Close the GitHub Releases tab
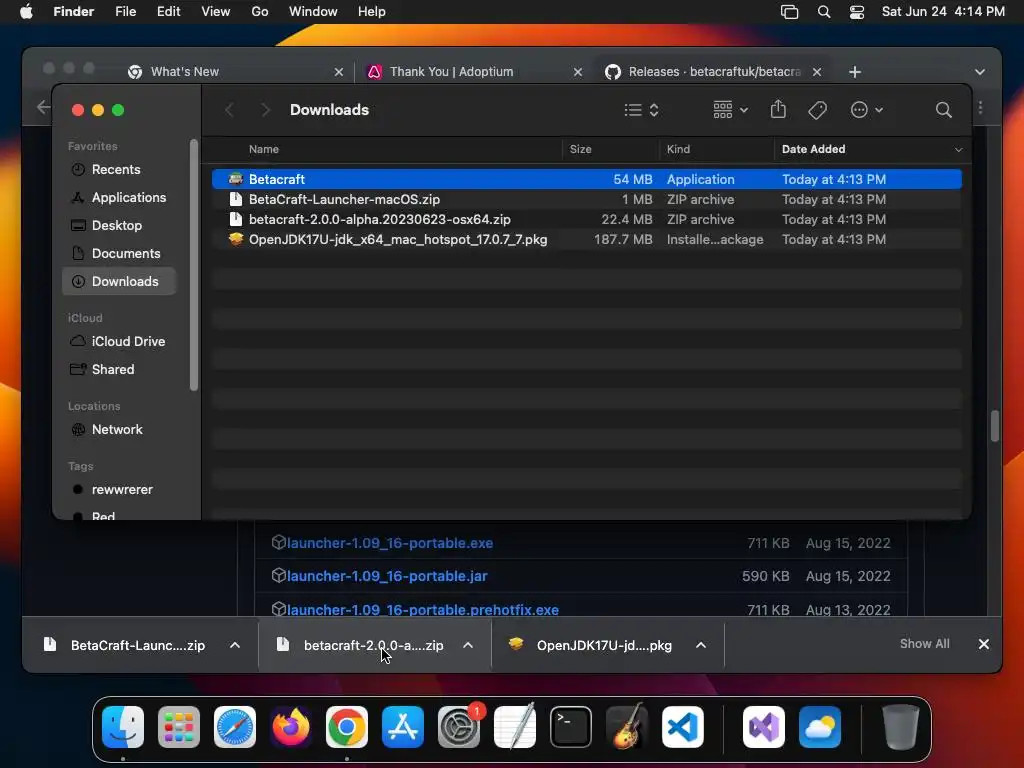This screenshot has height=768, width=1024. [x=816, y=72]
